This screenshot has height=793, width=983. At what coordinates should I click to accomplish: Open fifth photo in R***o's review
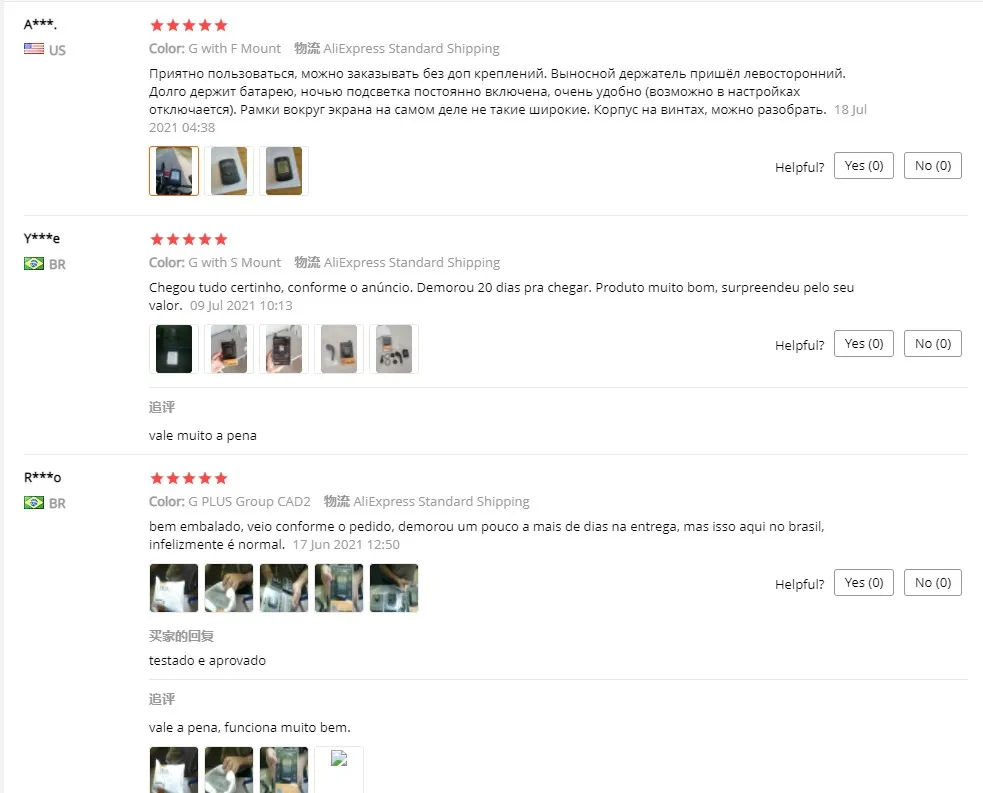(394, 588)
